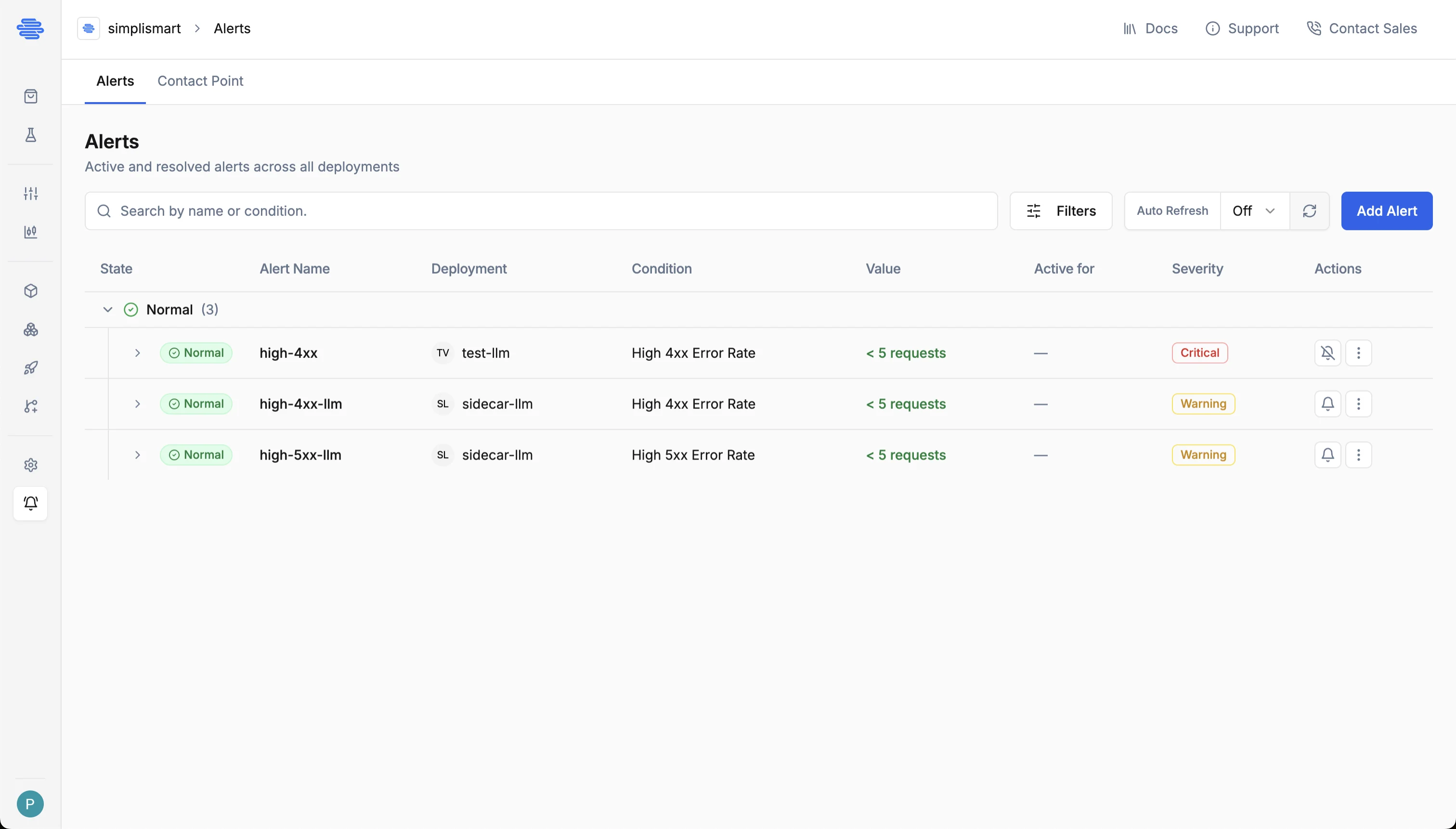Open the stacked cubes icon in sidebar
Image resolution: width=1456 pixels, height=829 pixels.
coord(31,329)
